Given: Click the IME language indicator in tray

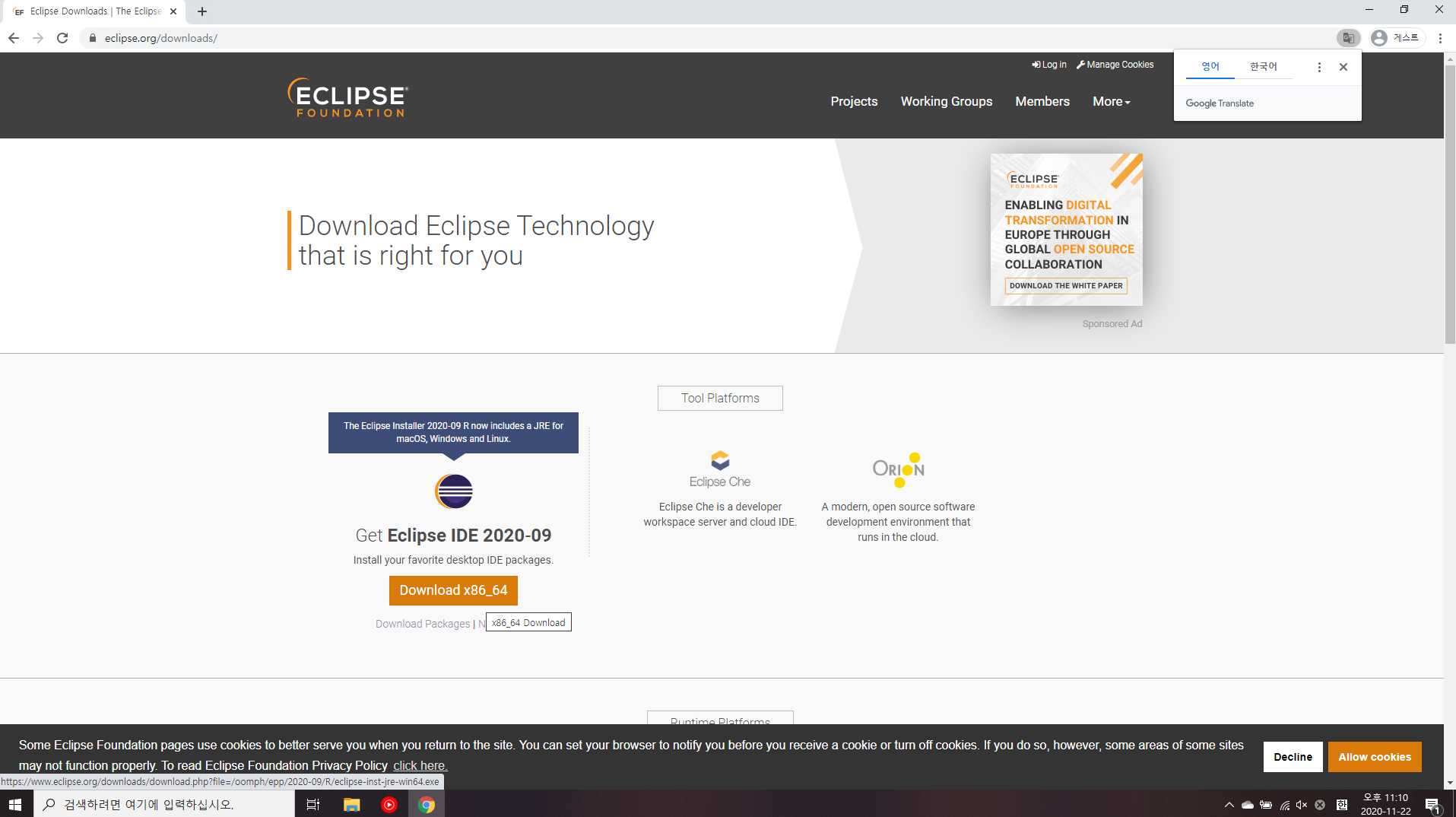Looking at the screenshot, I should [1342, 805].
